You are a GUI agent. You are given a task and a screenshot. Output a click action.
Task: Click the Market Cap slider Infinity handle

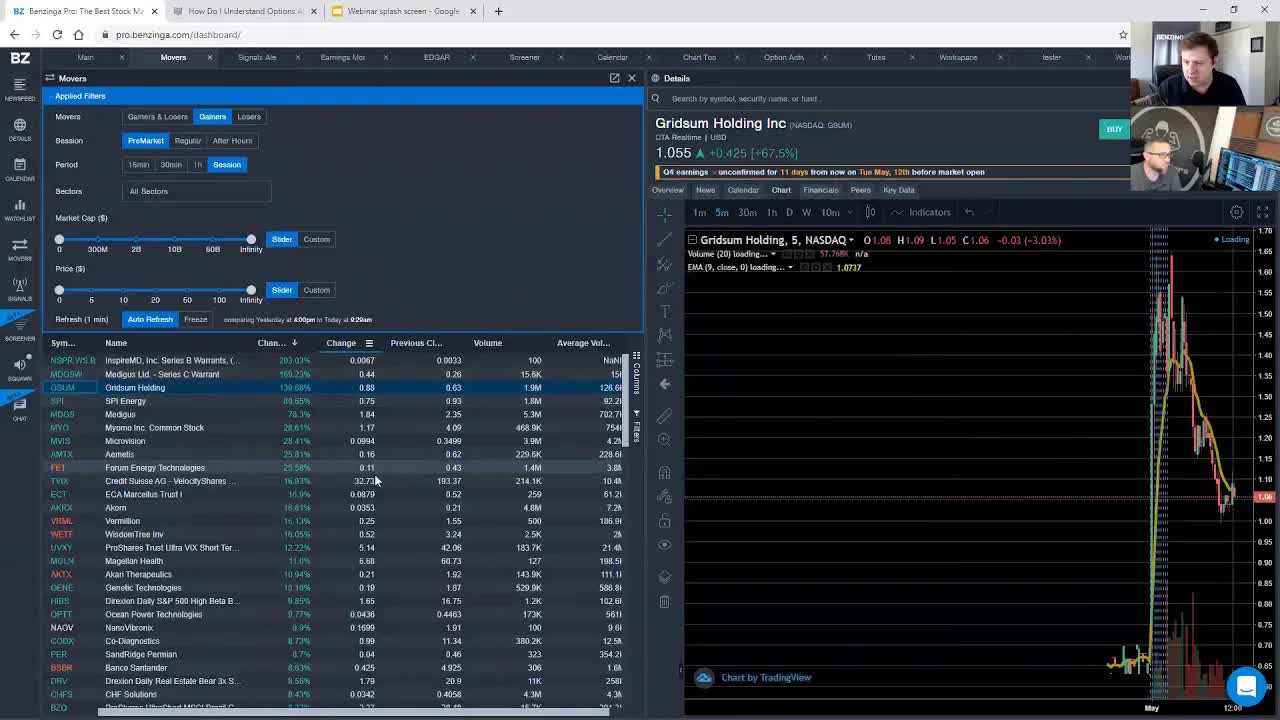tap(251, 239)
